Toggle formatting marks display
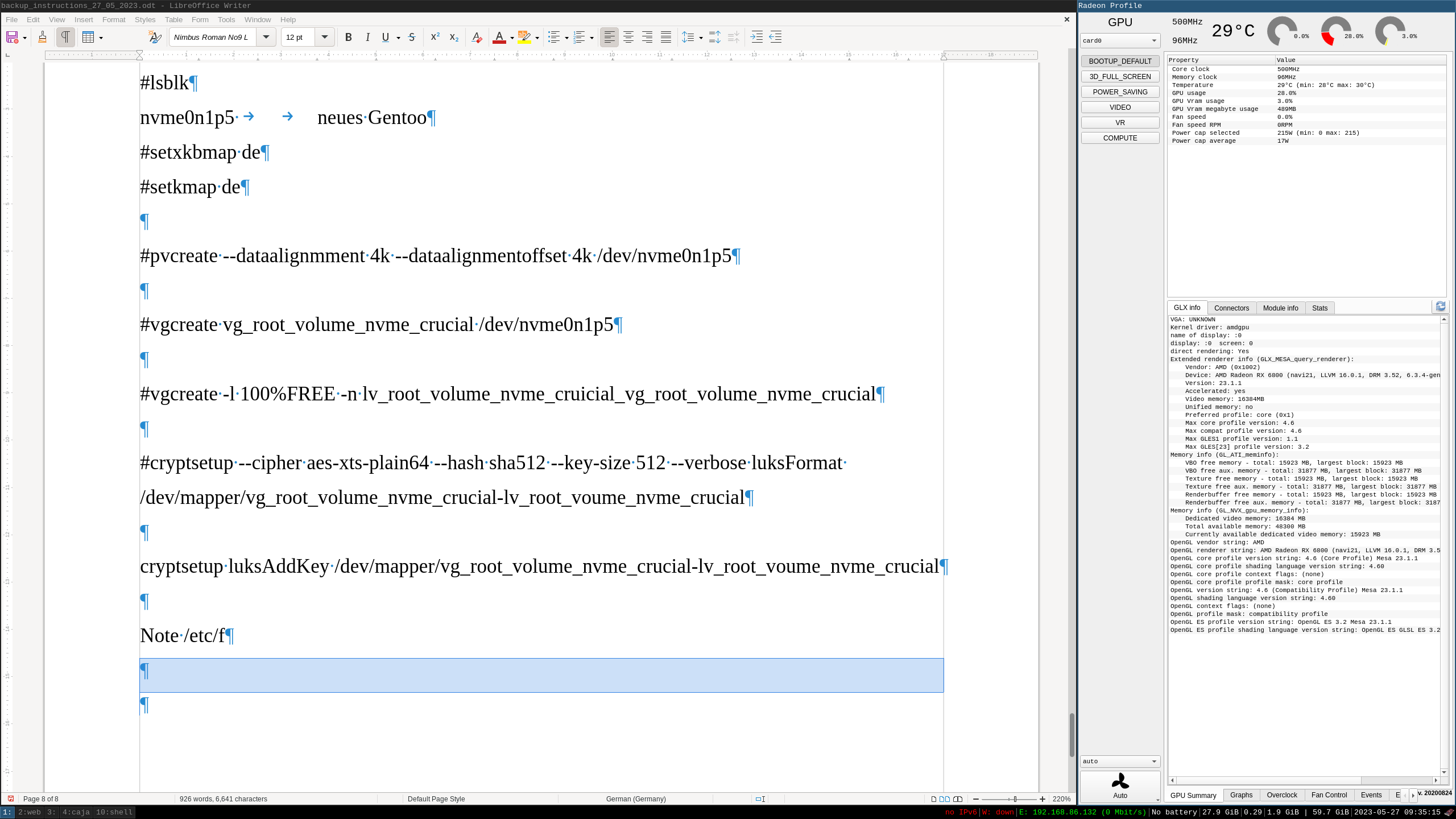The image size is (1456, 819). click(x=65, y=37)
